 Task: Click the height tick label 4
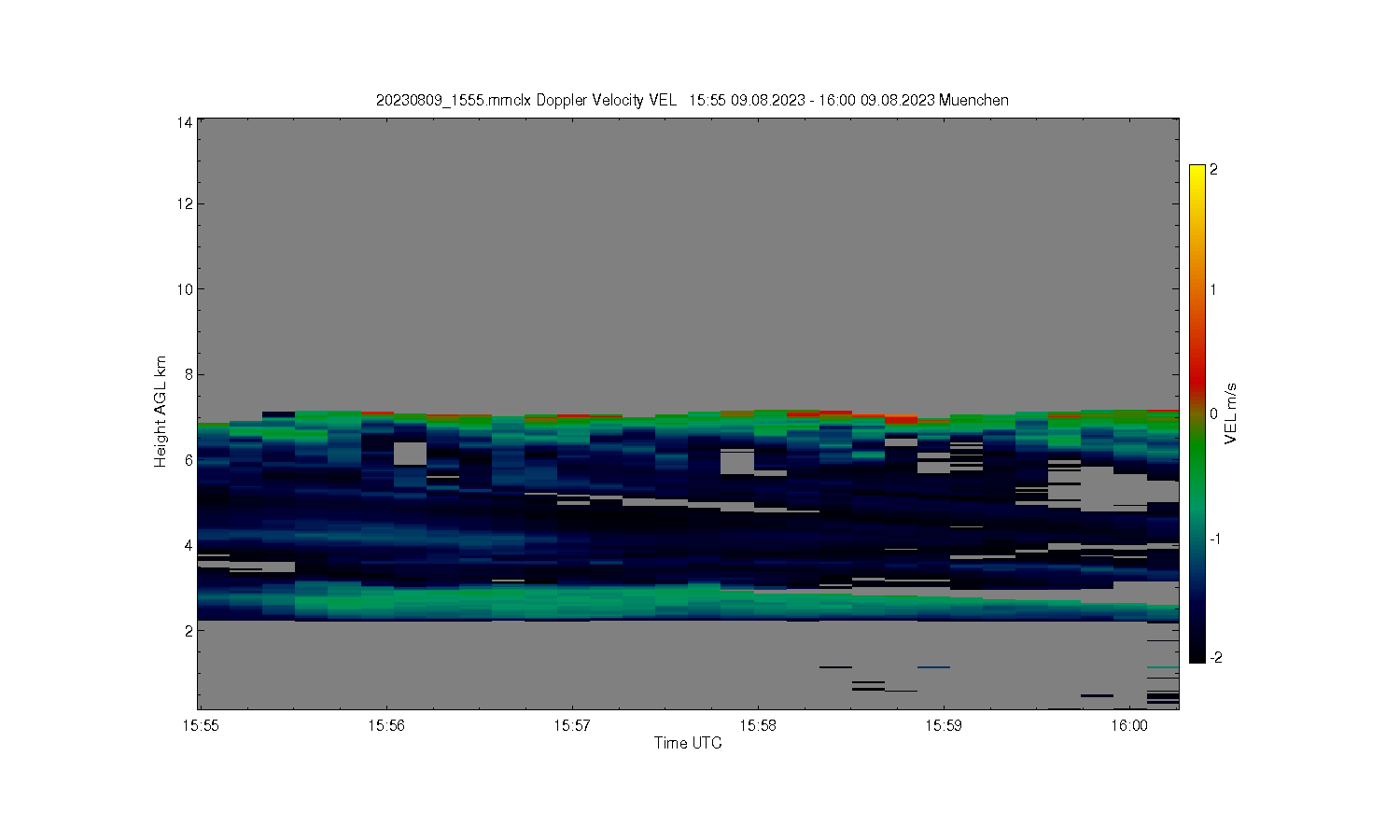[x=189, y=545]
